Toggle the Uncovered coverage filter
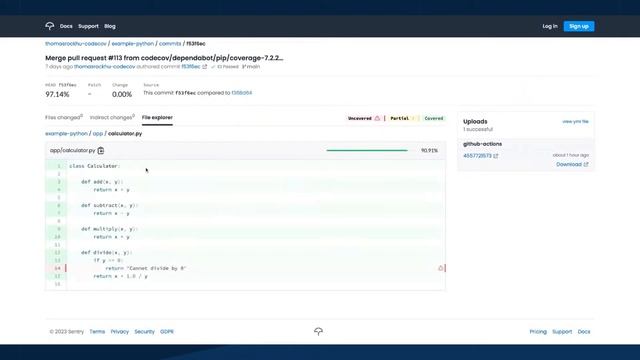 (x=364, y=118)
